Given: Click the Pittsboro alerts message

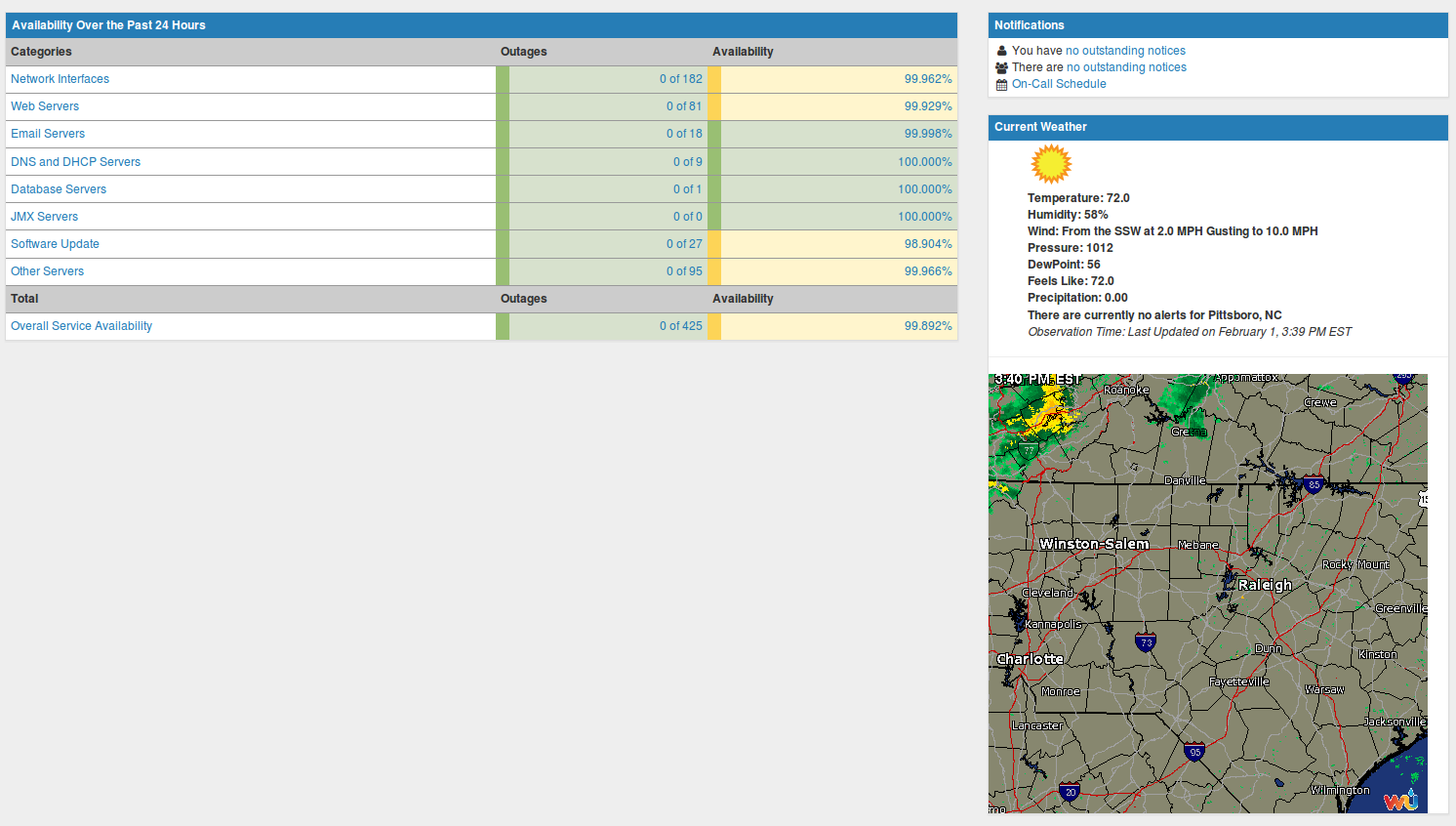Looking at the screenshot, I should tap(1154, 315).
